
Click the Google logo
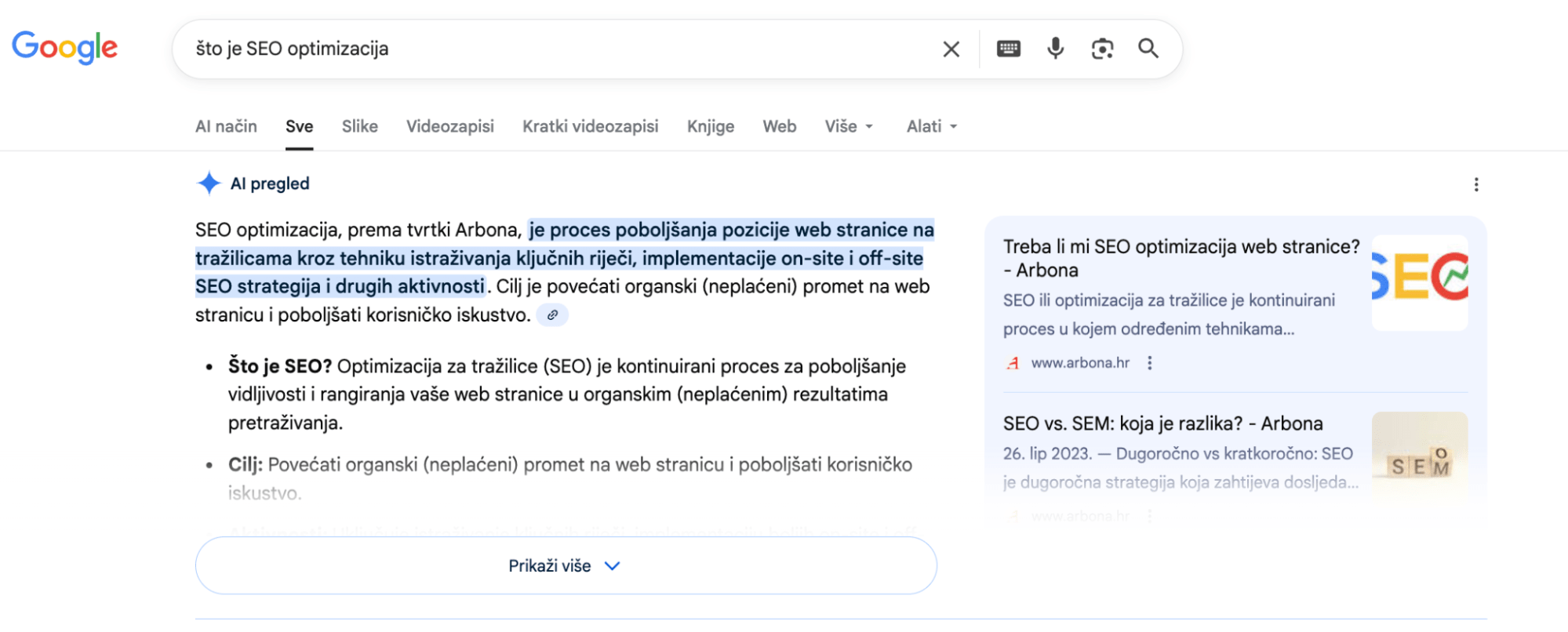pyautogui.click(x=64, y=48)
